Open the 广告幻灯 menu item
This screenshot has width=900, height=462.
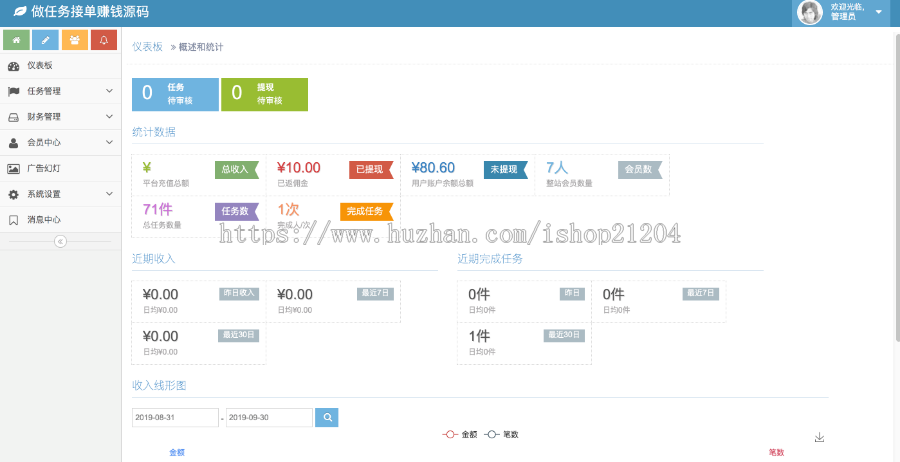click(x=60, y=169)
